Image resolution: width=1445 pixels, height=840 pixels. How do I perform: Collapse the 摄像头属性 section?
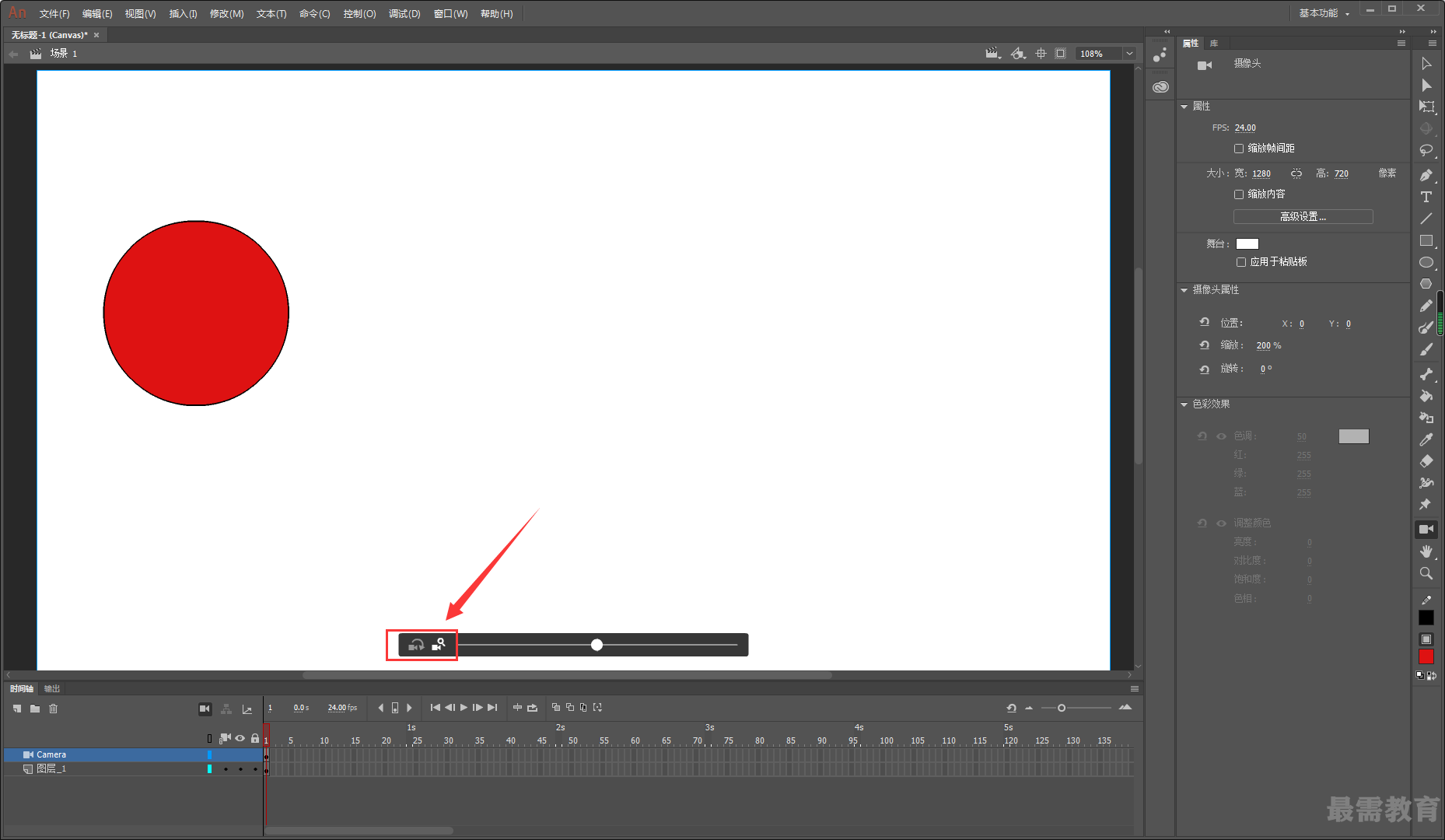1184,290
